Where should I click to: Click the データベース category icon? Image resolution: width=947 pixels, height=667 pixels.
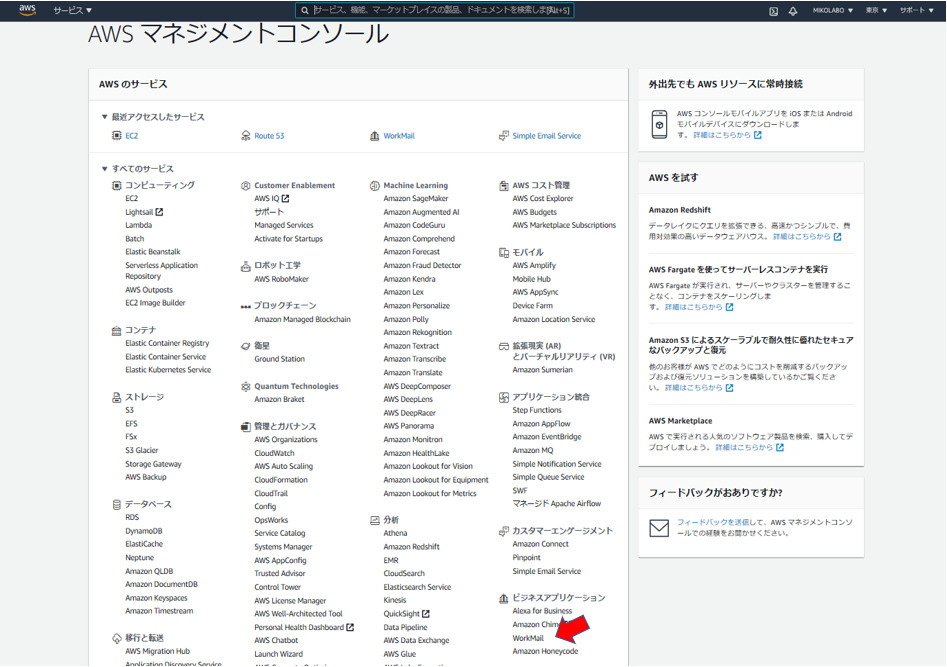pos(117,504)
